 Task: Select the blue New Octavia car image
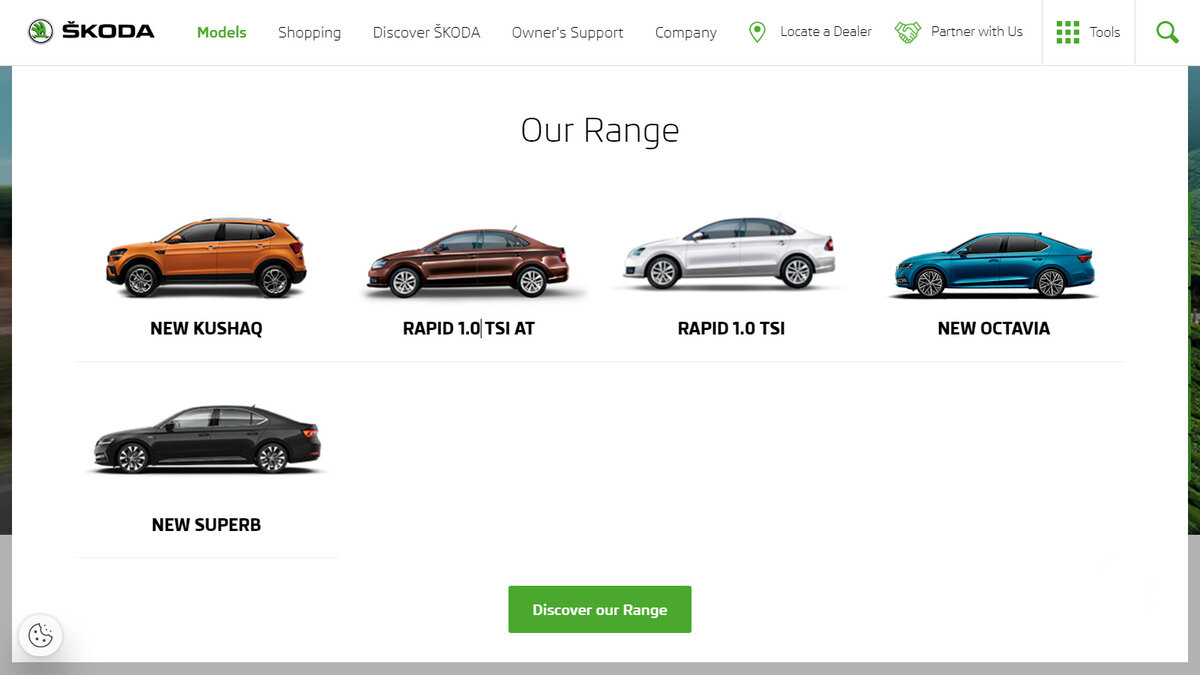(993, 265)
